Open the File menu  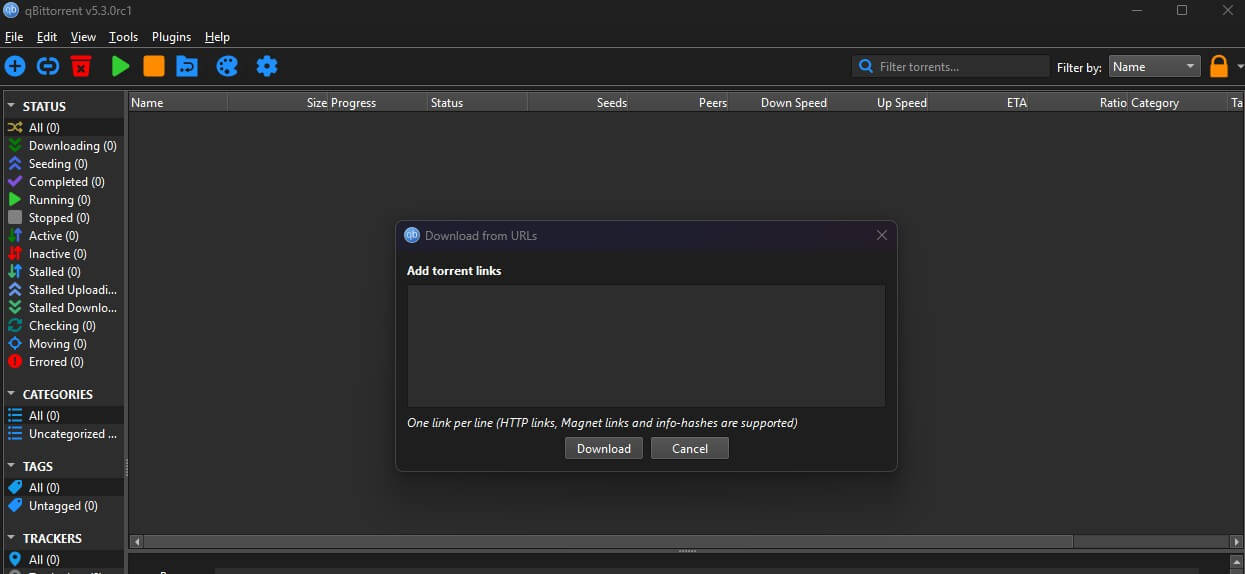14,37
